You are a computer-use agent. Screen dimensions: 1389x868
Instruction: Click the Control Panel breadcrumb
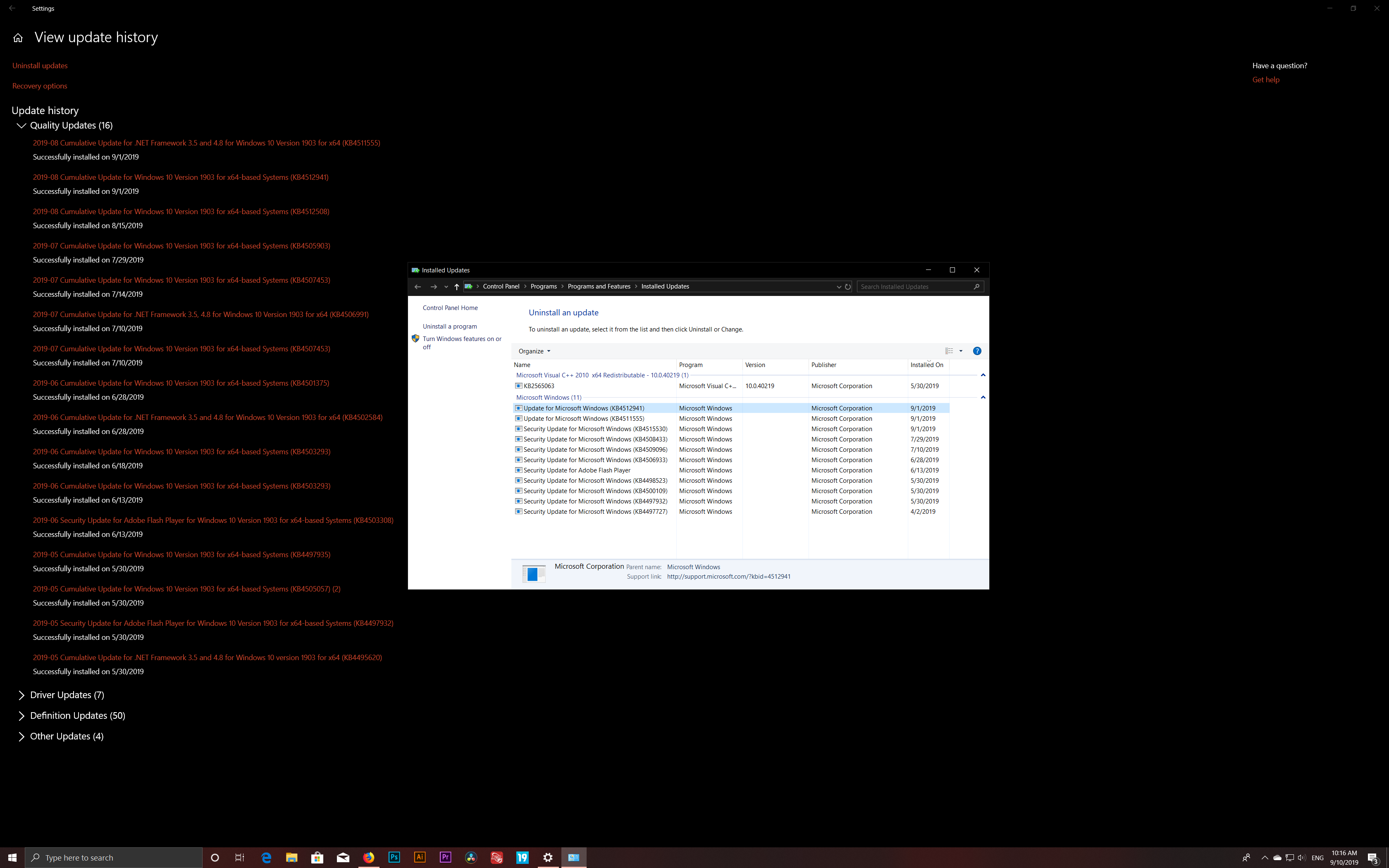(501, 286)
